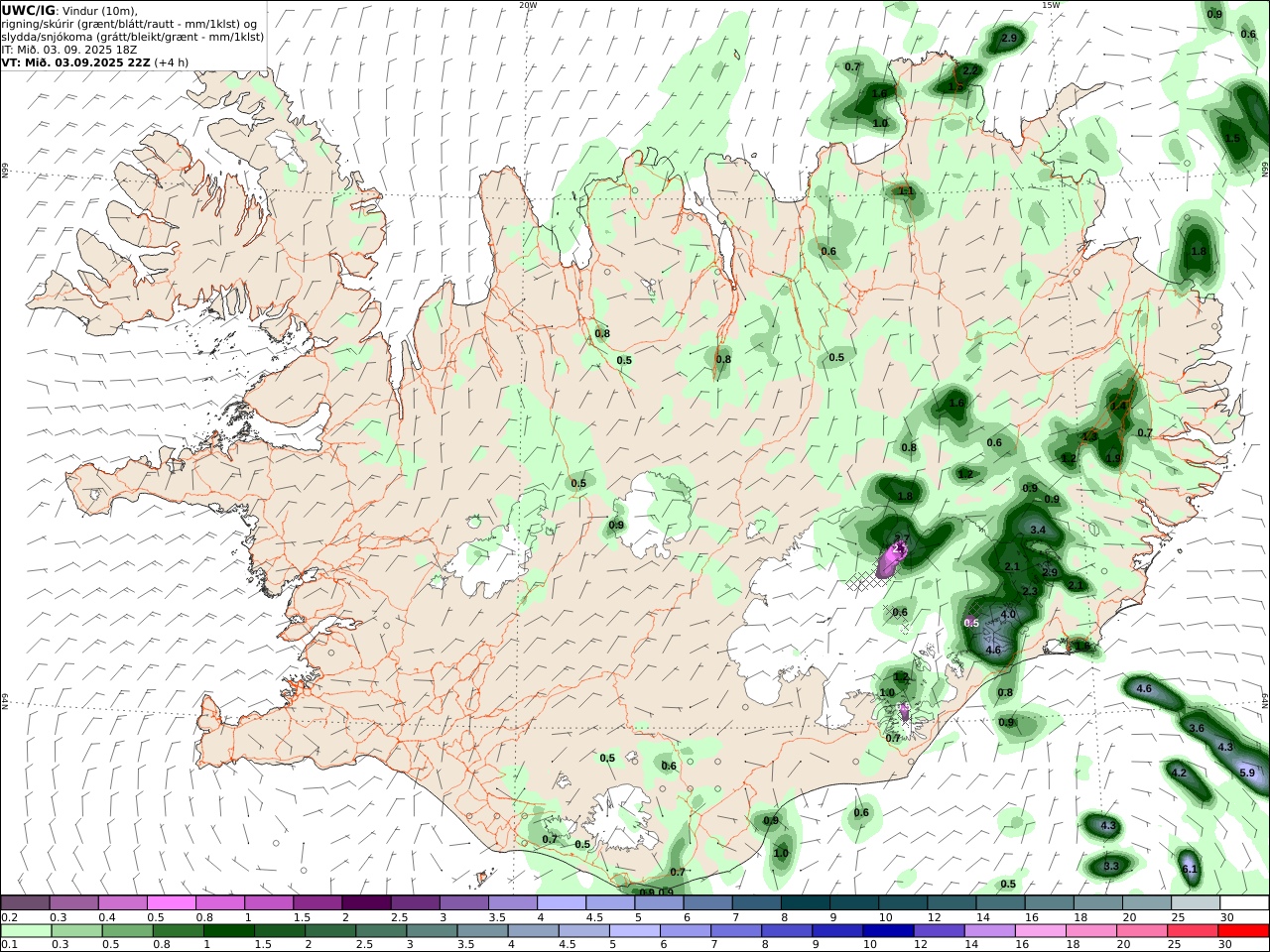This screenshot has height=952, width=1270.
Task: Select the valid time line 'VT: Mið. 03.09.2025 22Z'
Action: [76, 62]
